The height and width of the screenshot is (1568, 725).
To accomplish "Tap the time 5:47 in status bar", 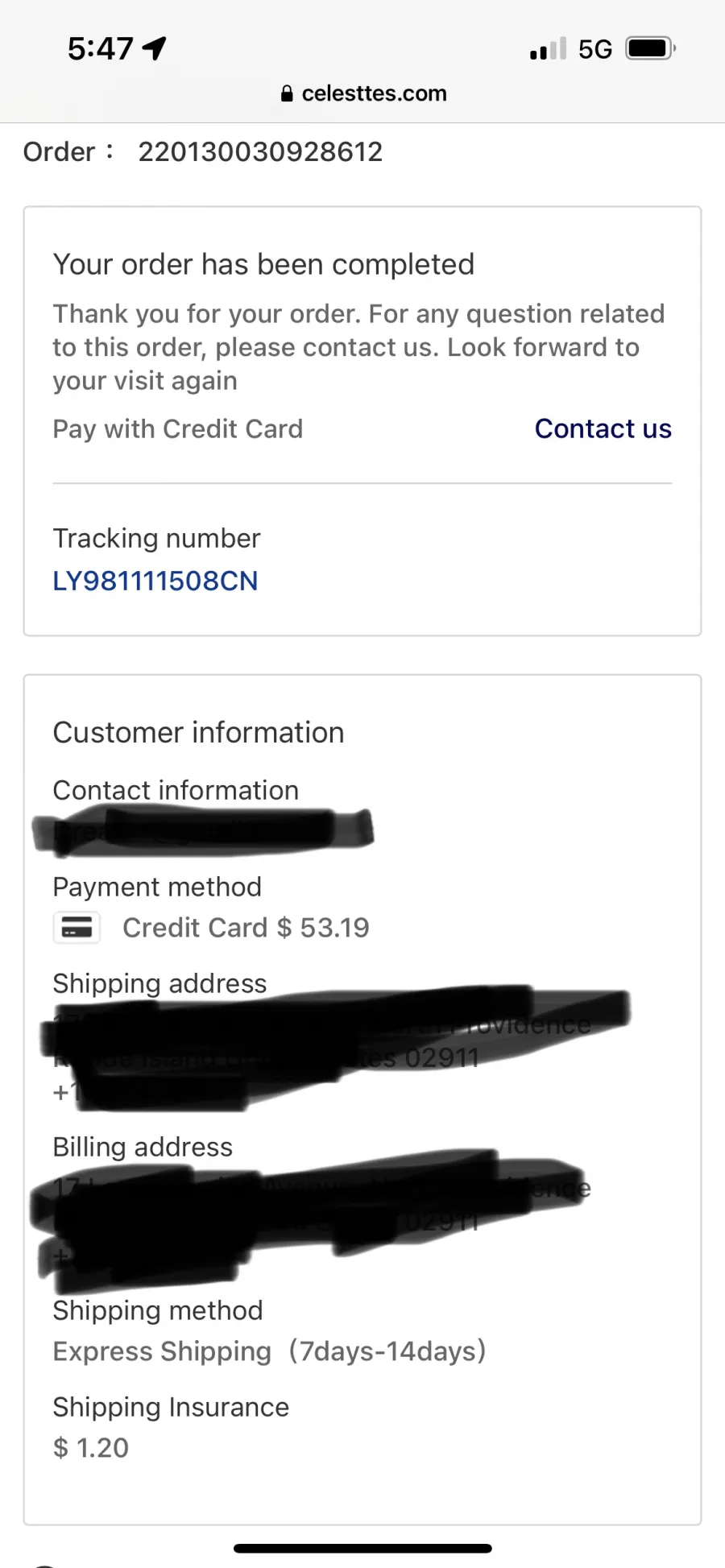I will pos(101,48).
